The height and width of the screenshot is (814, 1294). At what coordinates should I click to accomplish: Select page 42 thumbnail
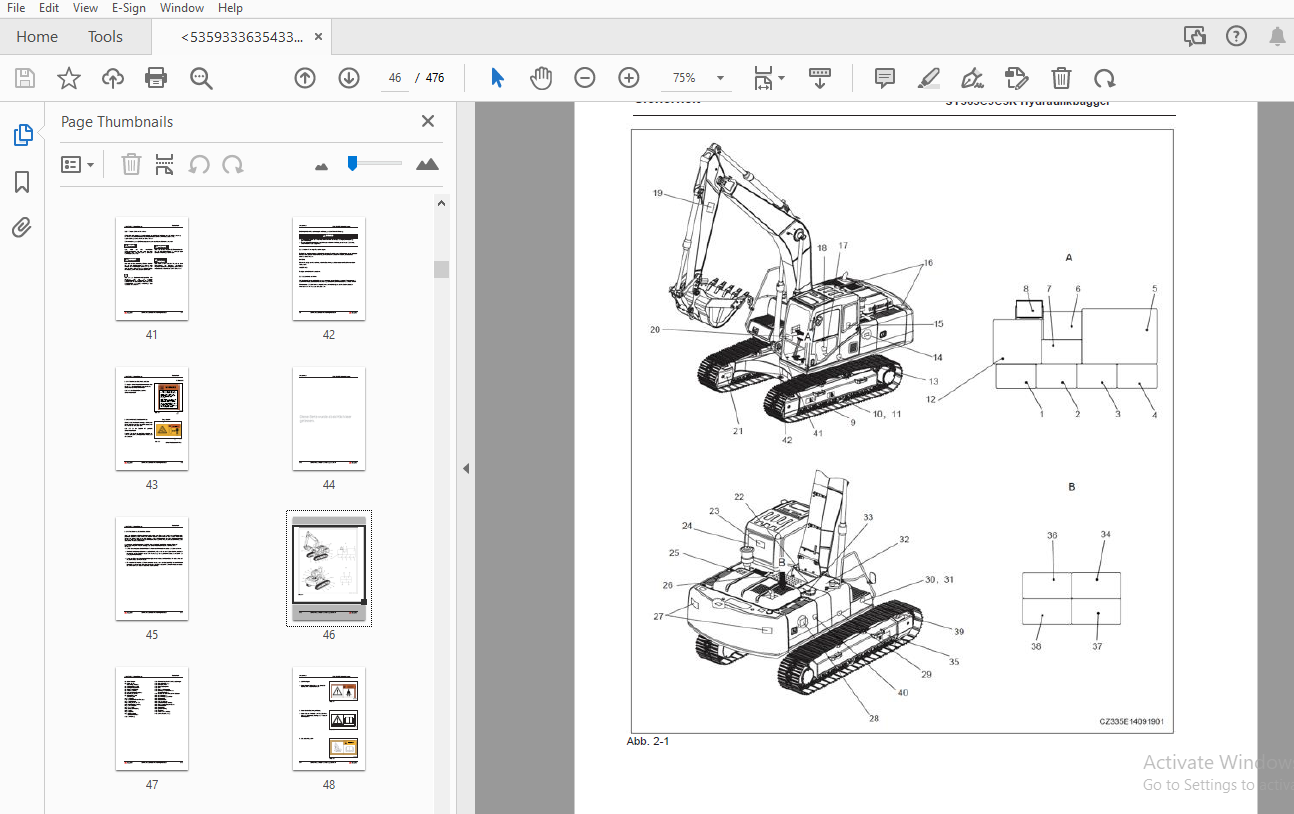click(x=329, y=269)
